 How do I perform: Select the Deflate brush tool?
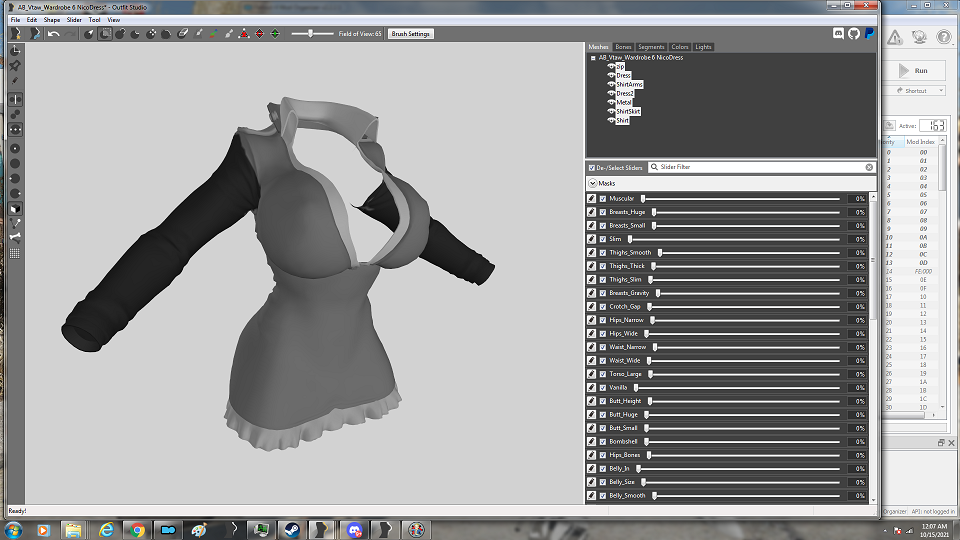pos(135,34)
